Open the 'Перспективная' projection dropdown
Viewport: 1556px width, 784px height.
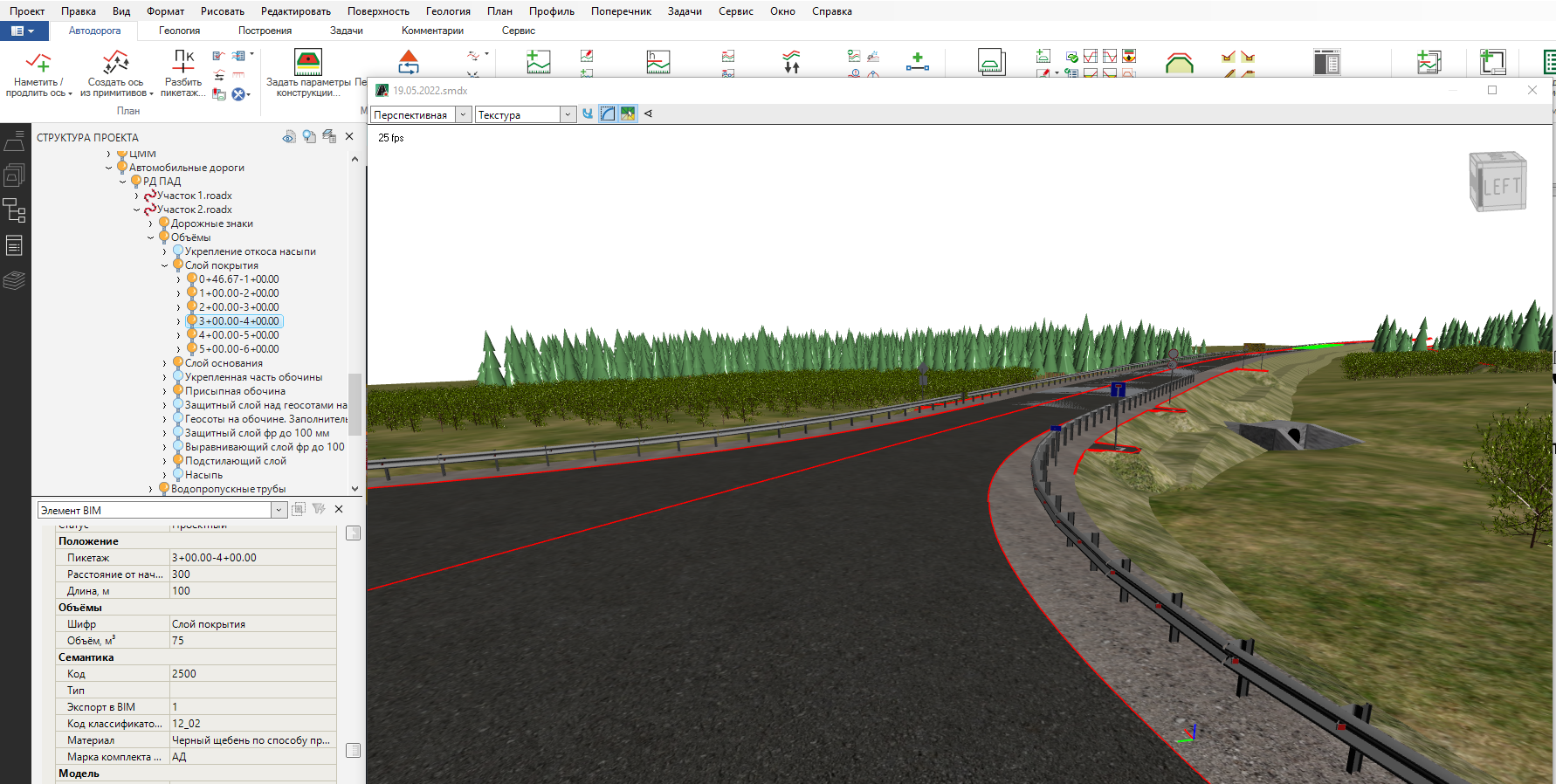pos(463,114)
